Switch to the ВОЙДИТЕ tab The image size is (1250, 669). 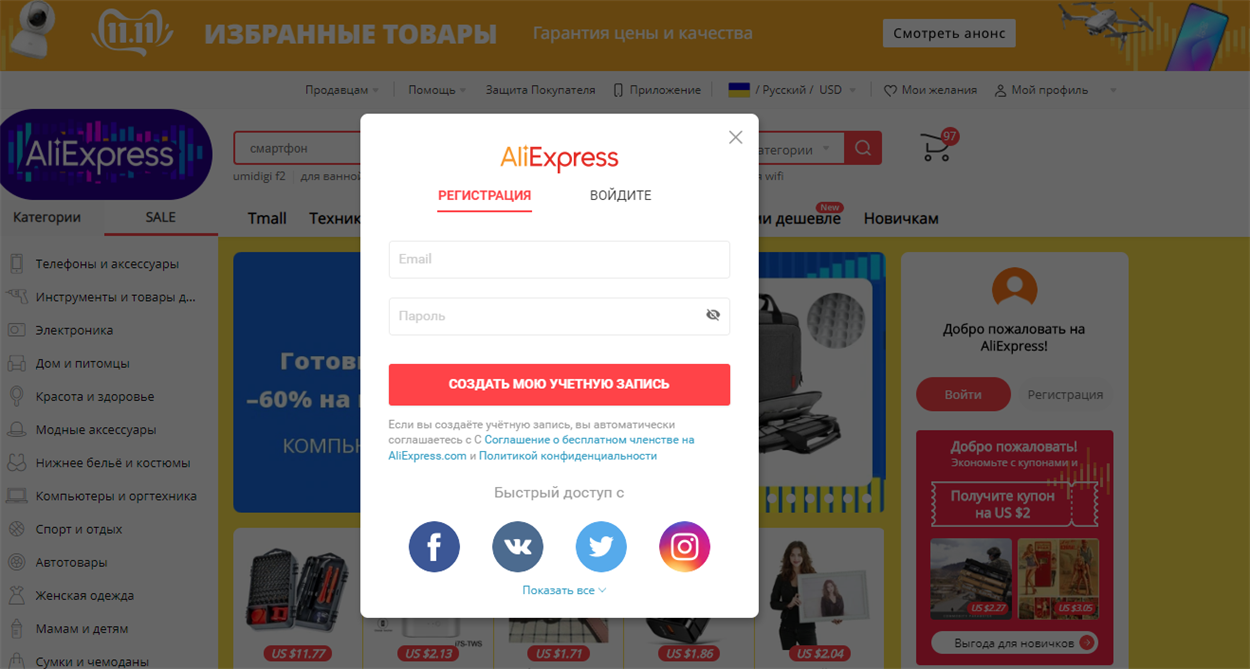coord(620,196)
